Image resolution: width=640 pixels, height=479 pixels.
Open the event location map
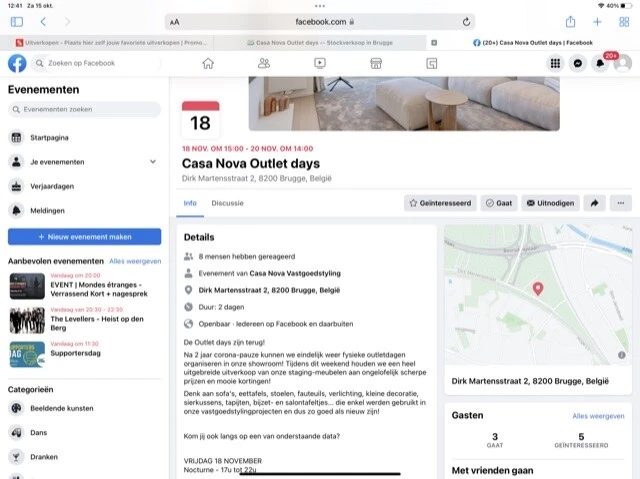point(538,295)
